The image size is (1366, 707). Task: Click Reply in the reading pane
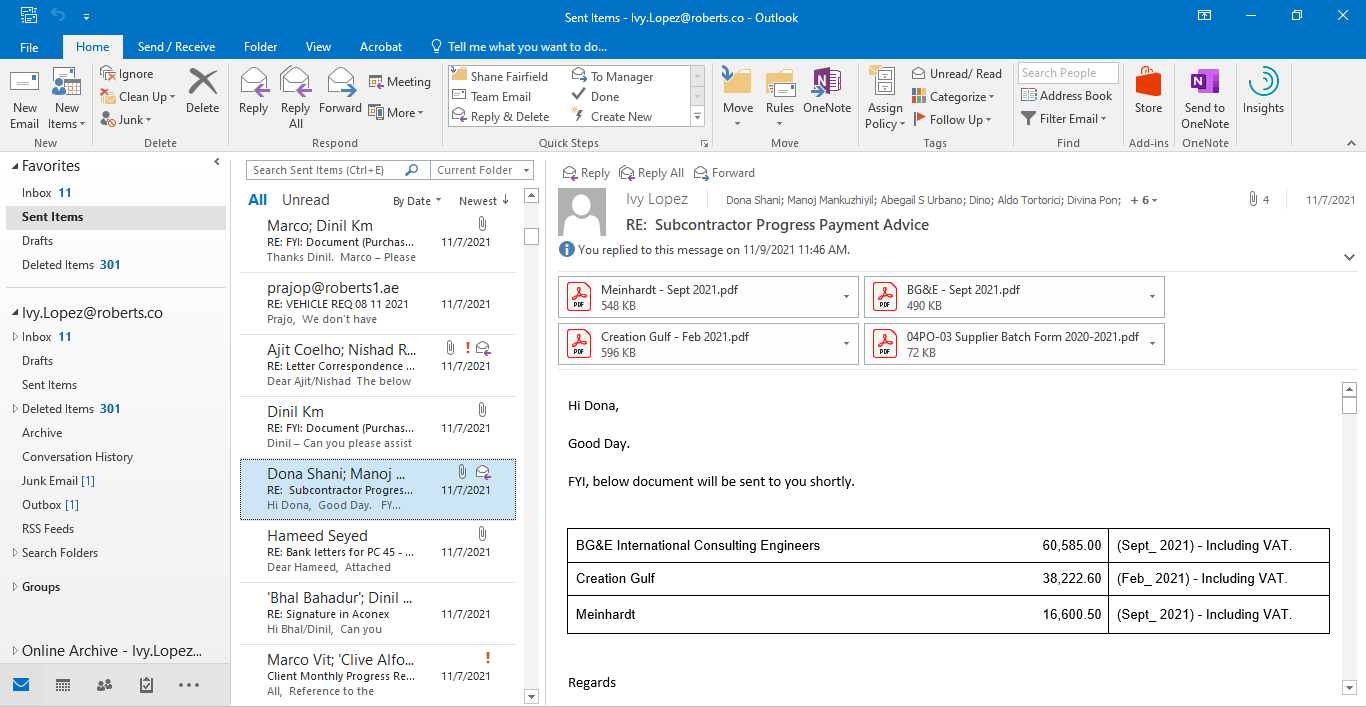(x=586, y=173)
